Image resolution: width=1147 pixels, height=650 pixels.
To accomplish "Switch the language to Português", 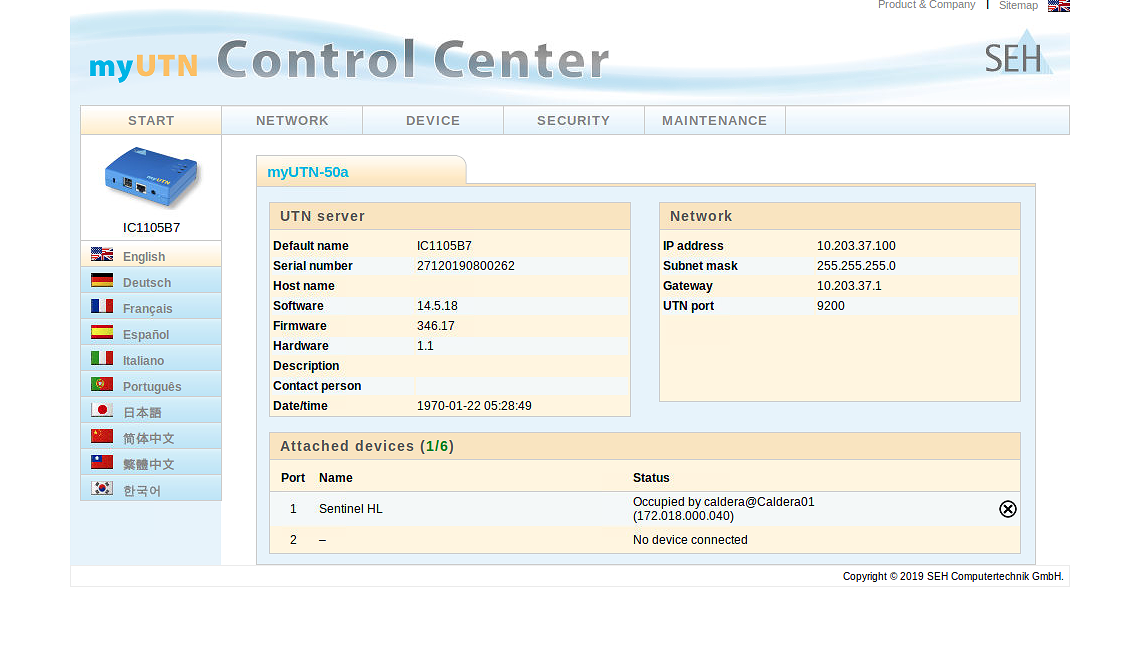I will [152, 387].
